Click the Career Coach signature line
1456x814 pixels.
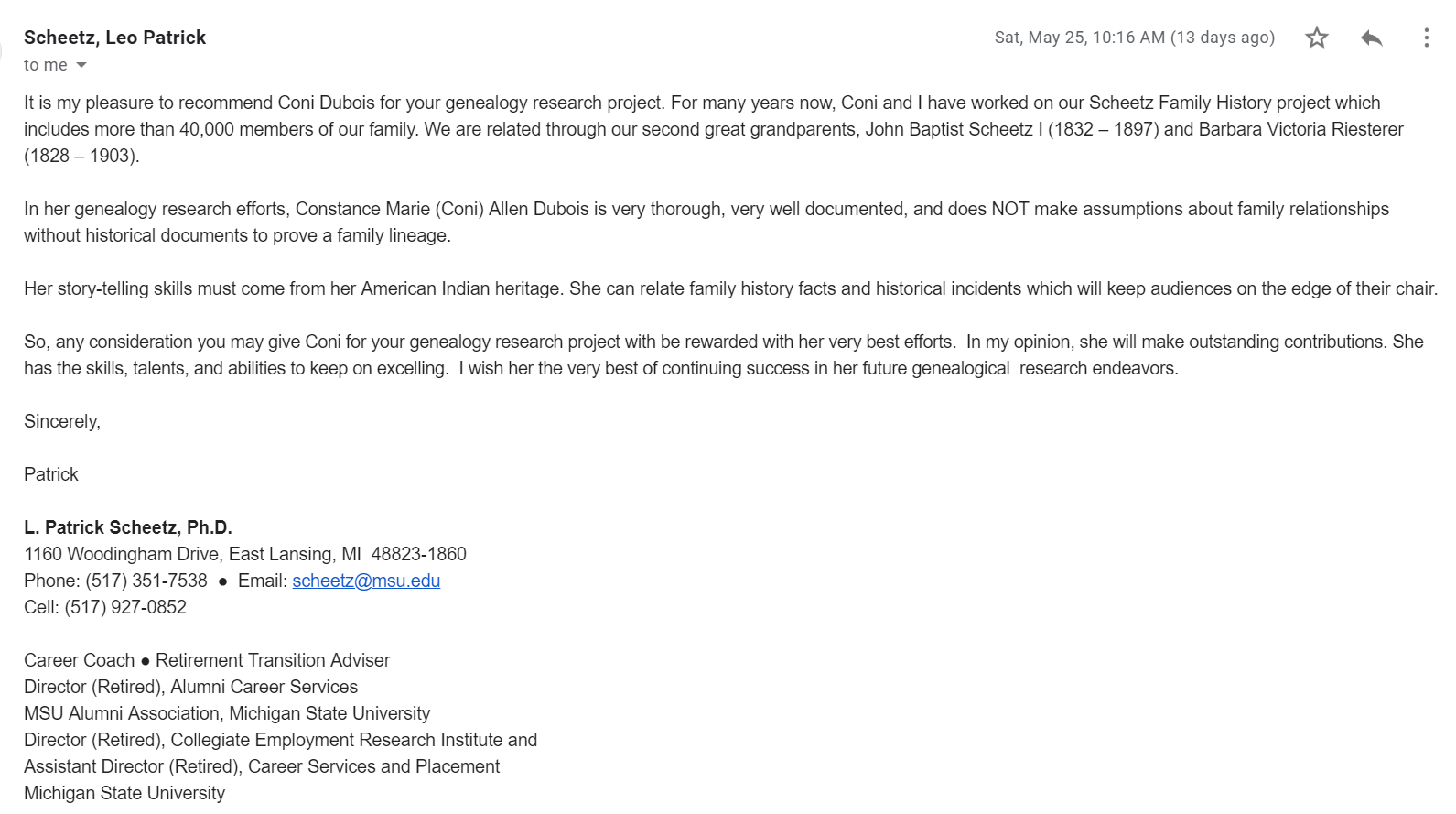(207, 660)
